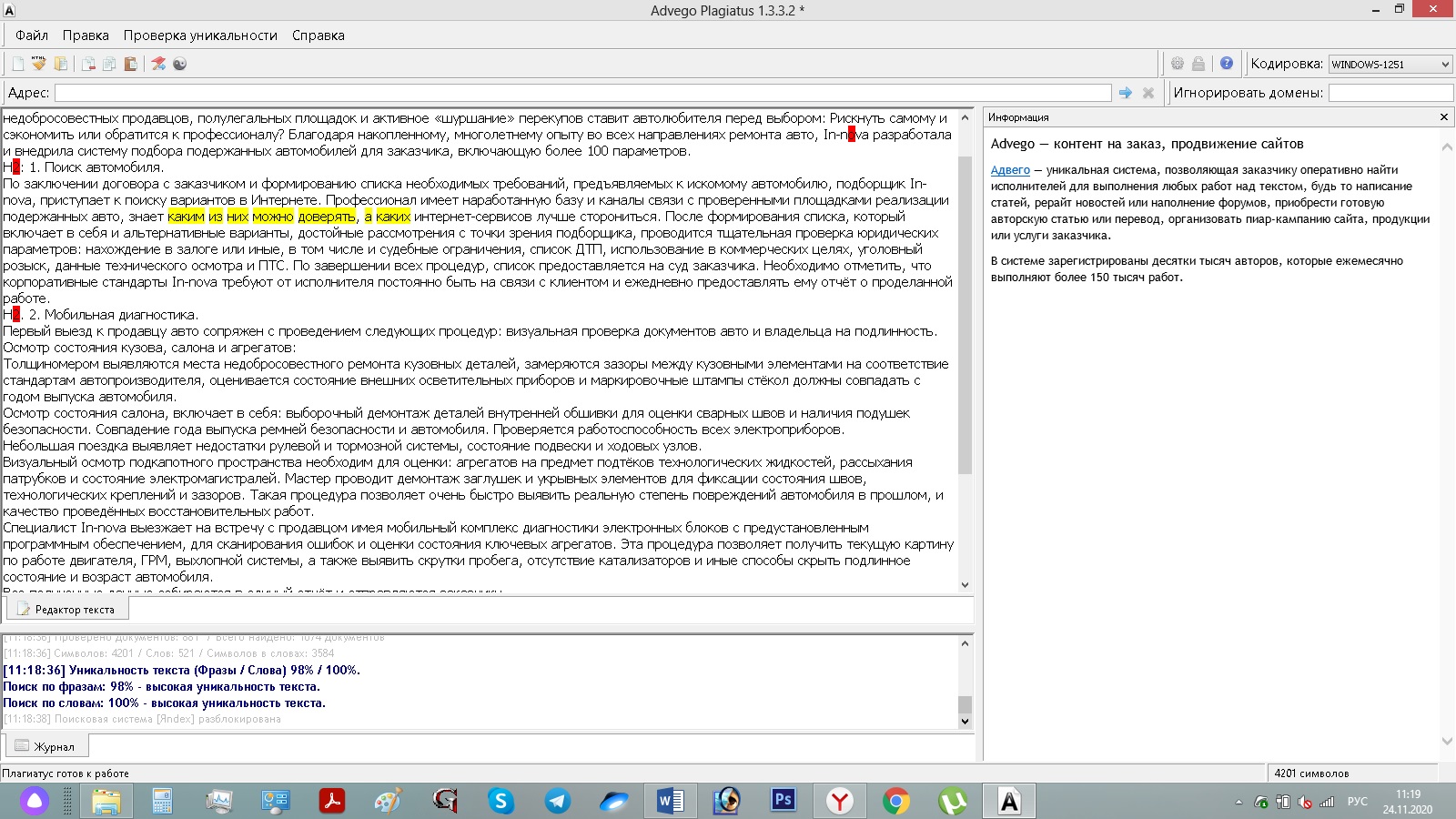Image resolution: width=1456 pixels, height=819 pixels.
Task: Open Skype from the taskbar
Action: click(500, 801)
